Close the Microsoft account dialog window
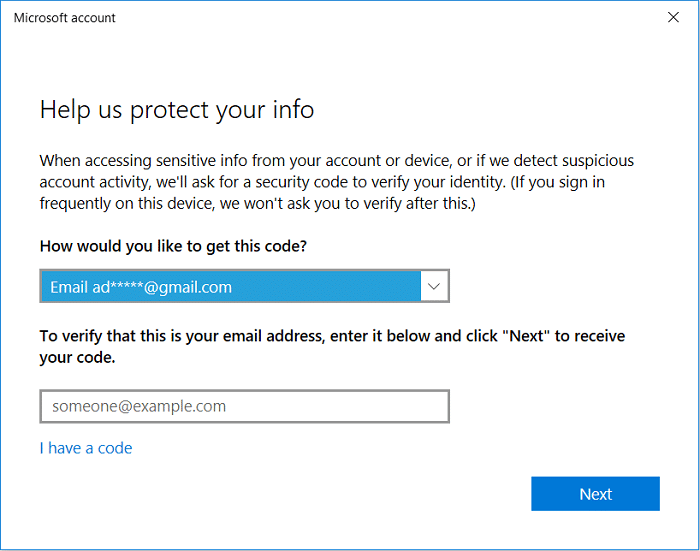Image resolution: width=700 pixels, height=551 pixels. [674, 17]
